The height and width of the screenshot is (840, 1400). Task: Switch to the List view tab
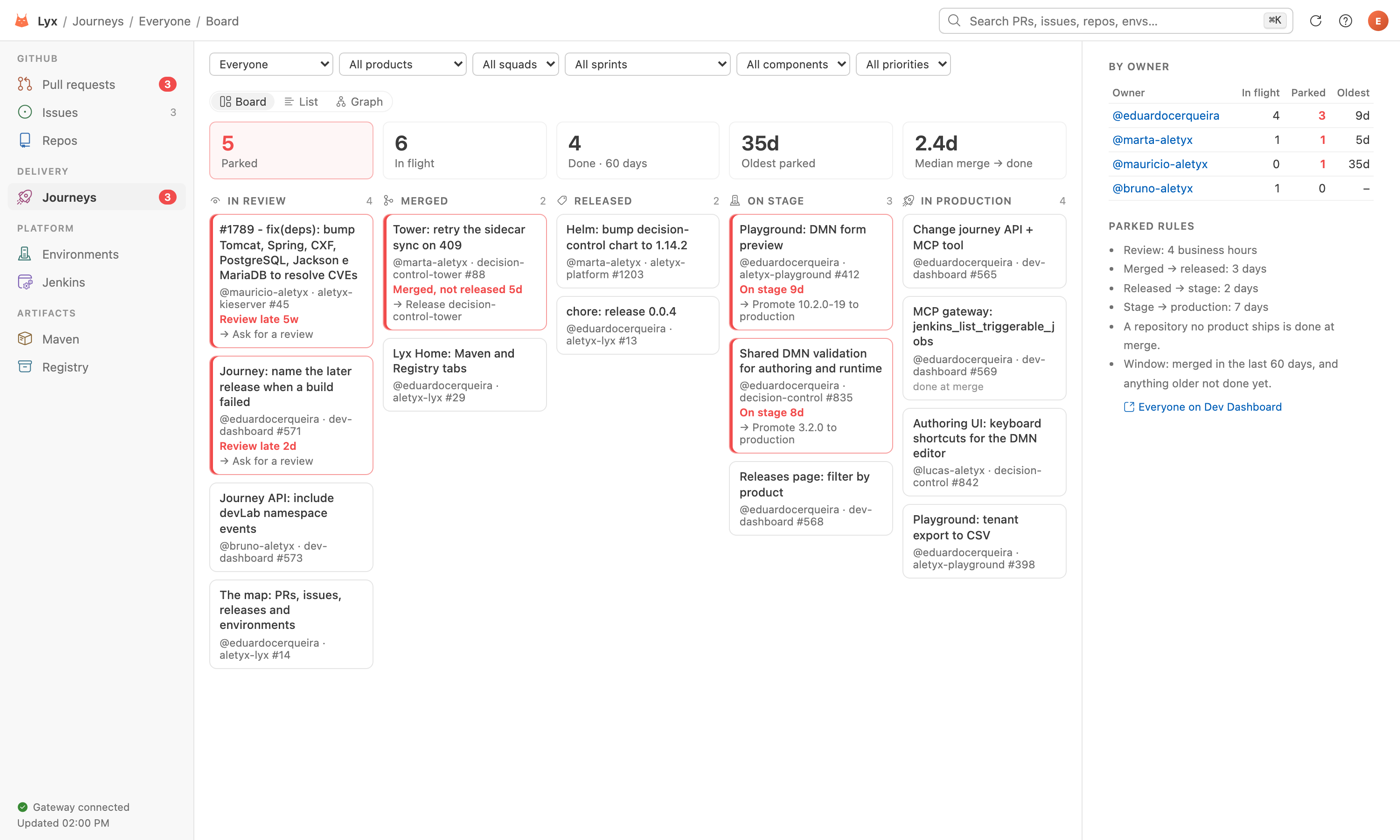pyautogui.click(x=301, y=102)
